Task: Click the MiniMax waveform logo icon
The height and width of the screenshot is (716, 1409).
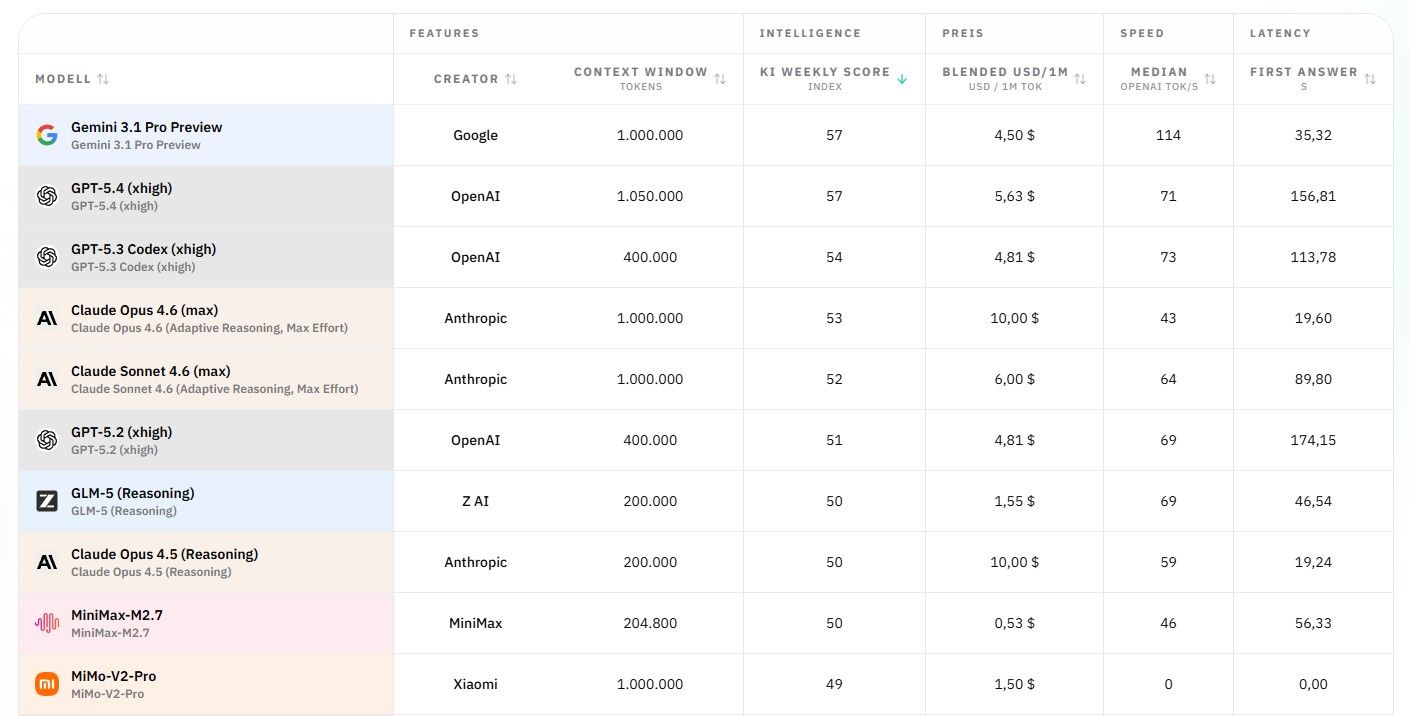Action: tap(47, 623)
